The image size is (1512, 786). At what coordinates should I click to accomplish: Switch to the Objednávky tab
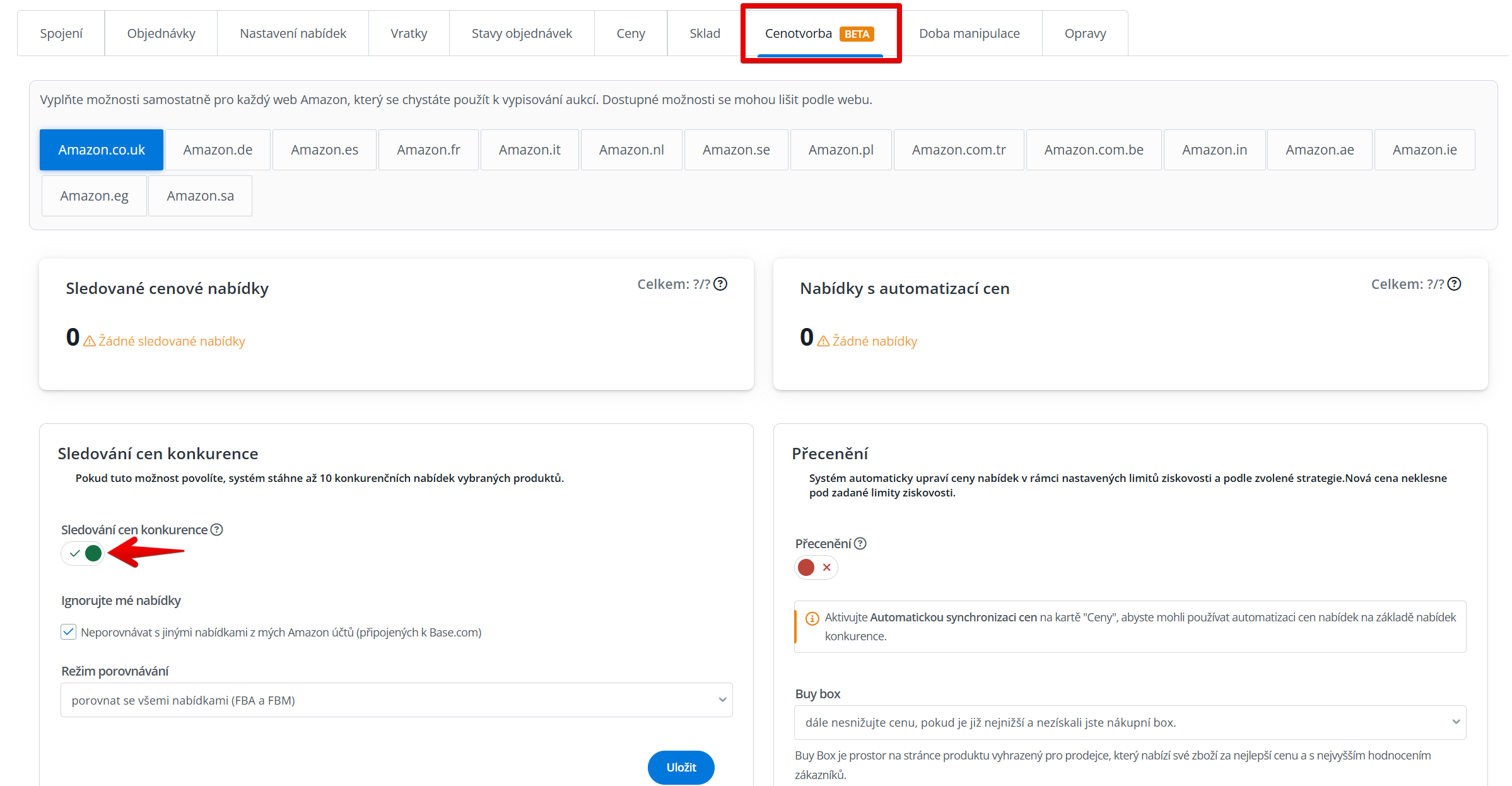(161, 33)
